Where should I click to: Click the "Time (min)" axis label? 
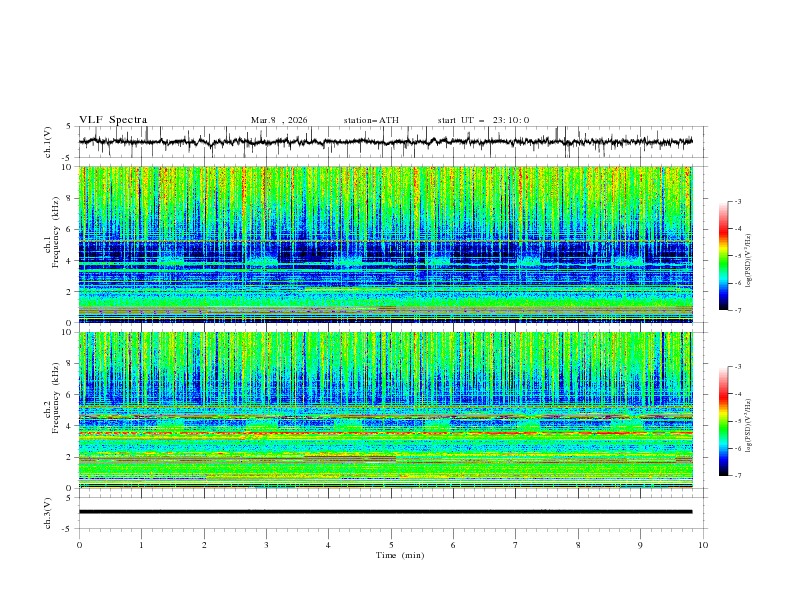[400, 555]
